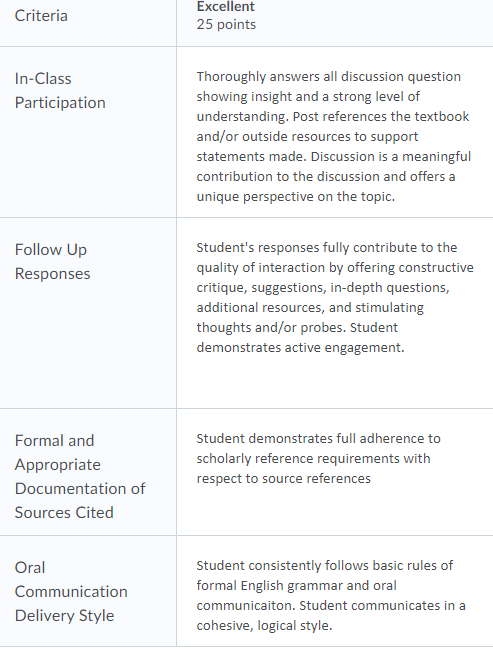Click 'formal English grammar and oral' line
This screenshot has height=655, width=493.
point(297,586)
